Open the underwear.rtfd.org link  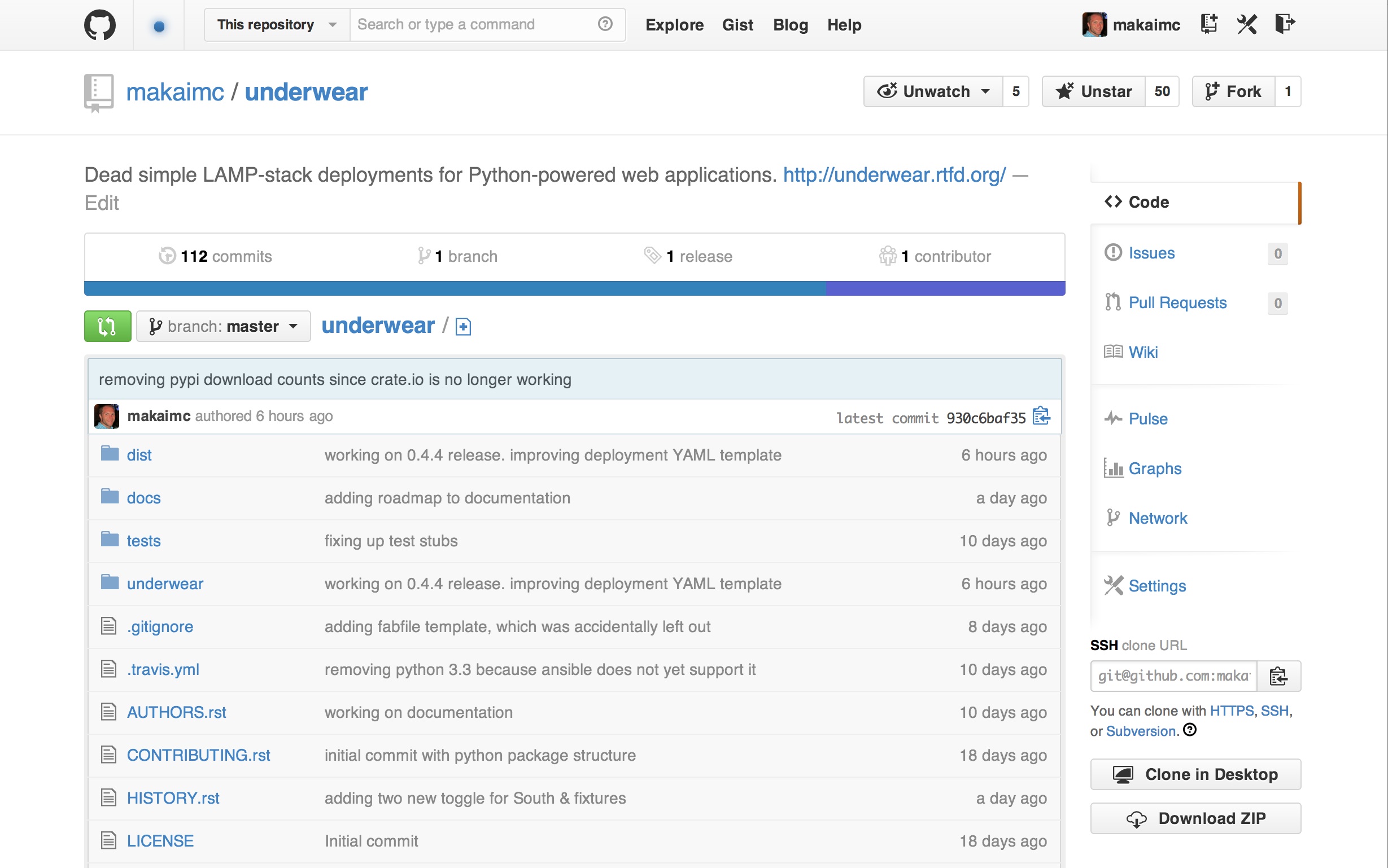click(x=894, y=174)
